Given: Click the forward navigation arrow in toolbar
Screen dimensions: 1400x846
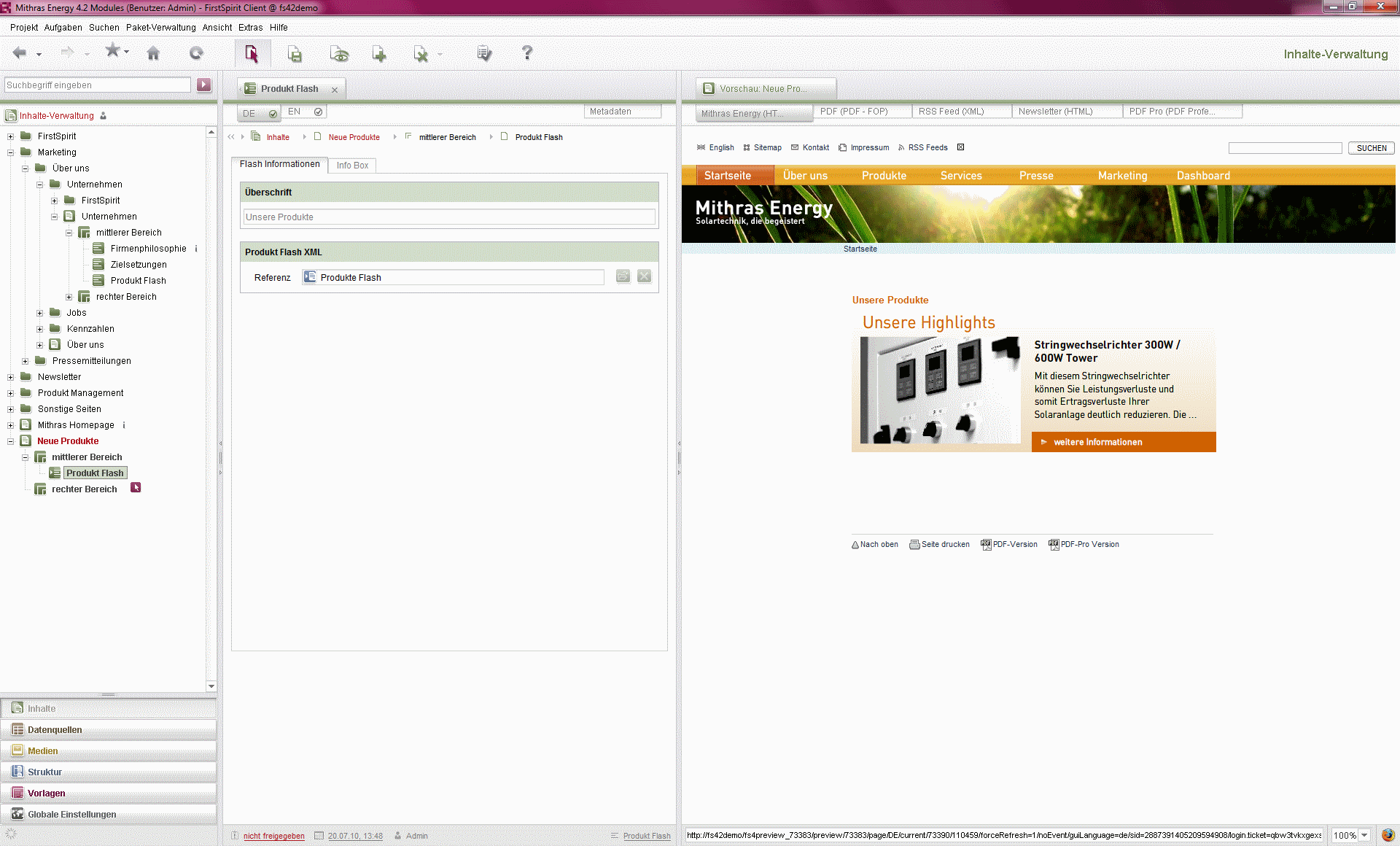Looking at the screenshot, I should (67, 53).
